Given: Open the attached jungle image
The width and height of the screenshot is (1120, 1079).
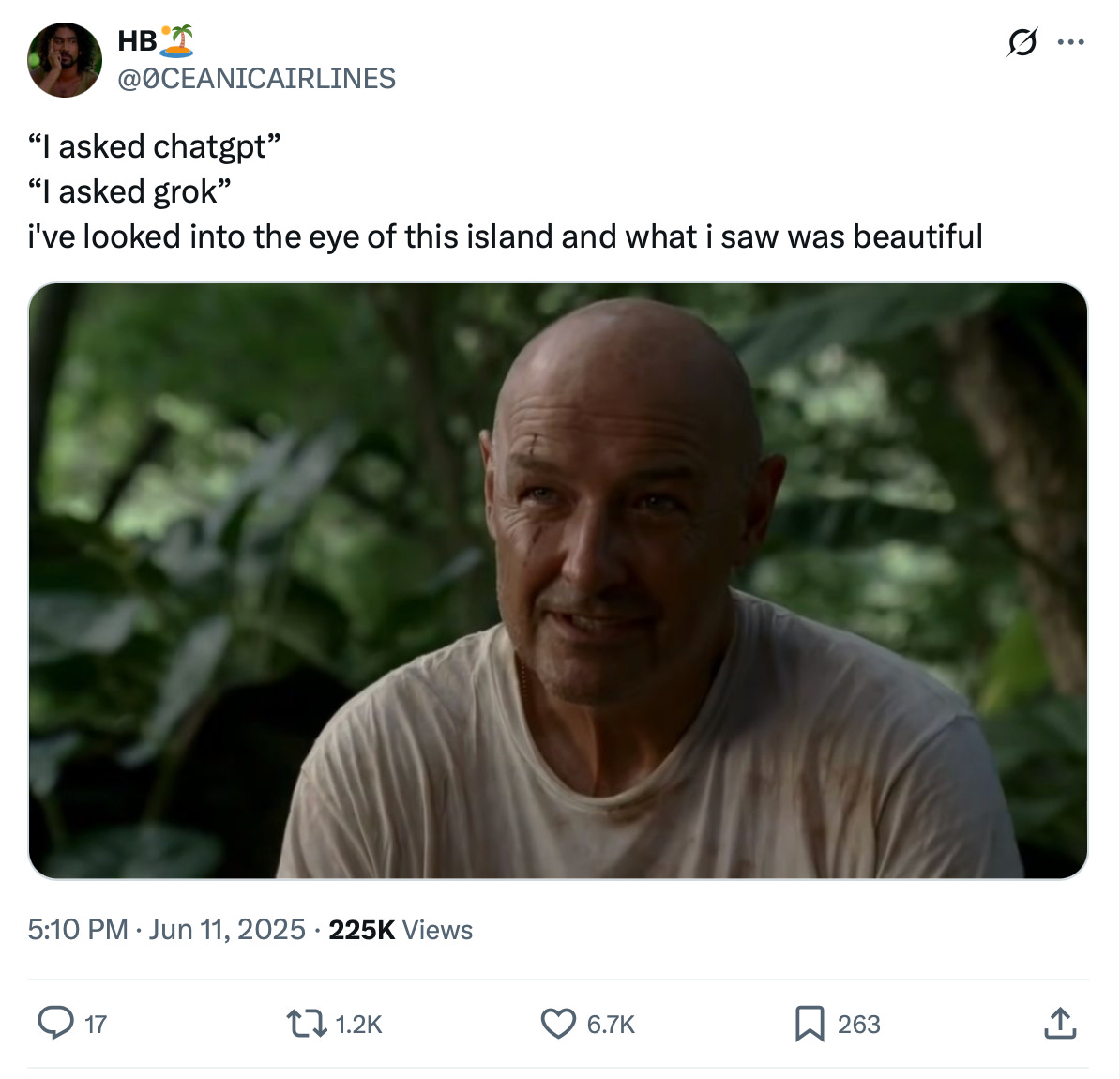Looking at the screenshot, I should pyautogui.click(x=558, y=581).
